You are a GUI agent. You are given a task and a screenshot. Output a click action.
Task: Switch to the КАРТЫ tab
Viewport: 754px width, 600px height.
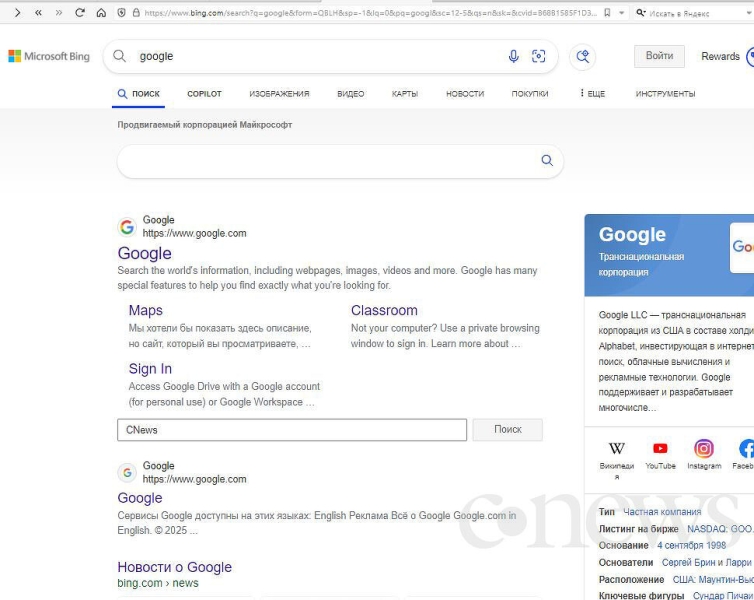coord(405,94)
